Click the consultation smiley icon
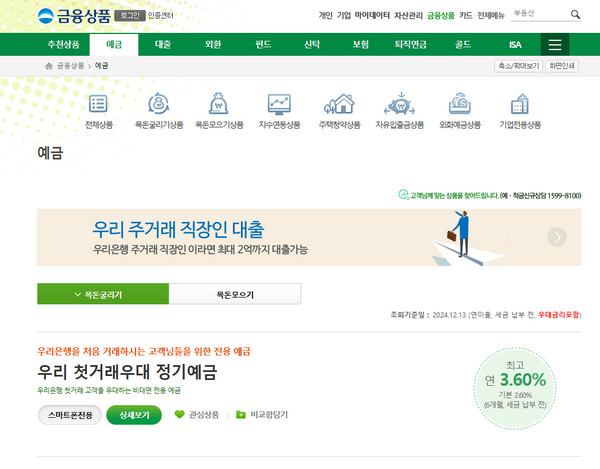This screenshot has width=600, height=469. pyautogui.click(x=403, y=194)
